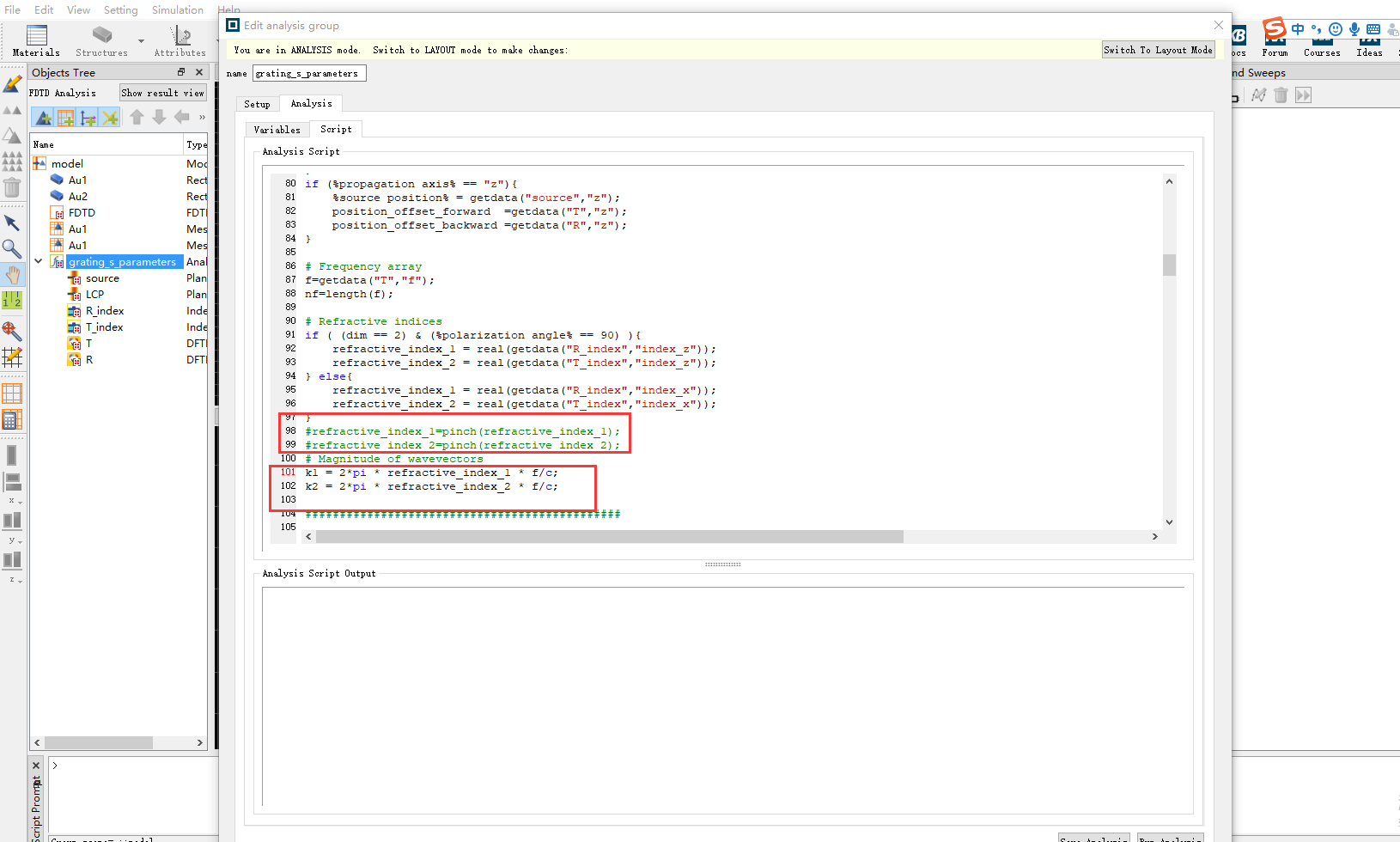Open the Edit menu

[x=44, y=9]
